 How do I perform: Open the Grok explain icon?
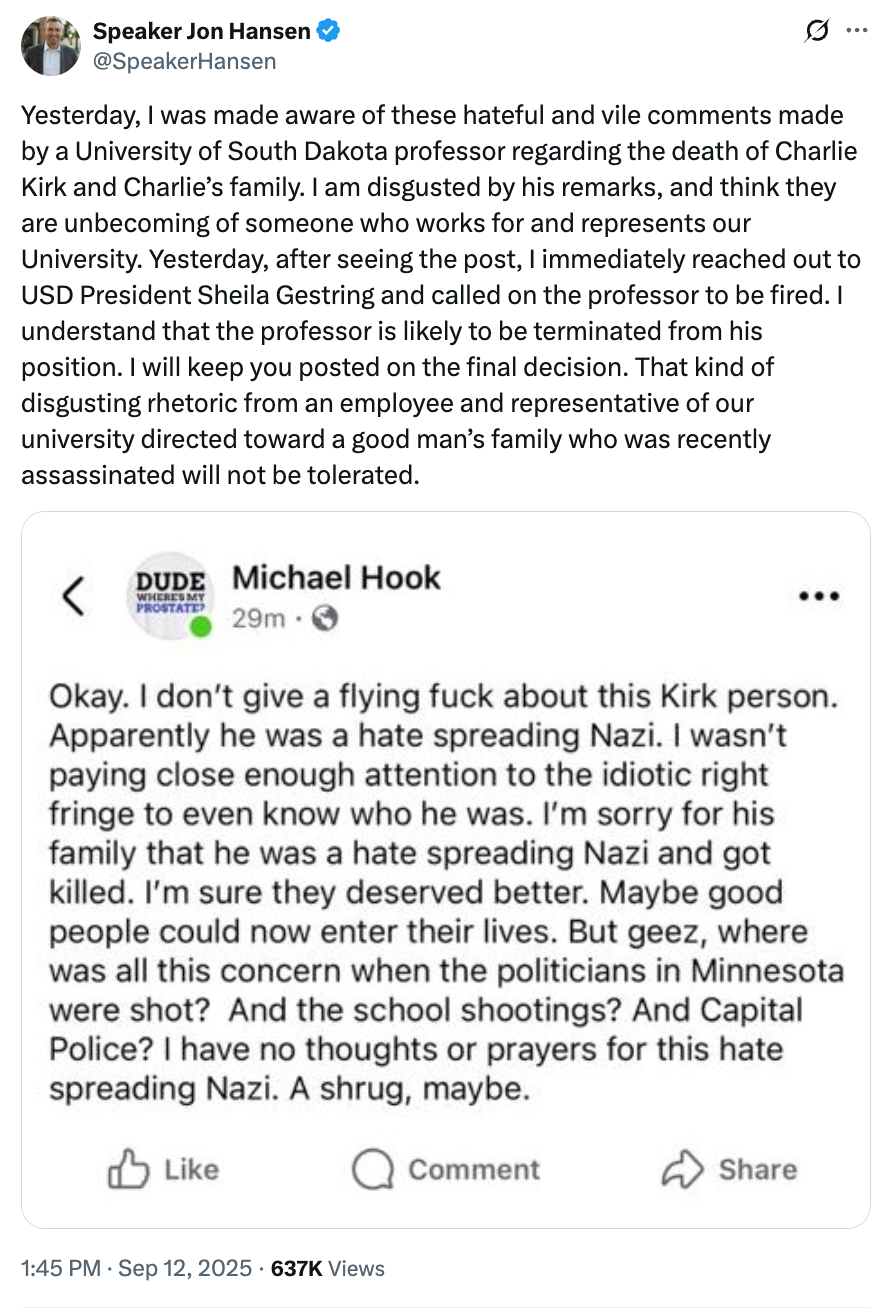[x=817, y=32]
